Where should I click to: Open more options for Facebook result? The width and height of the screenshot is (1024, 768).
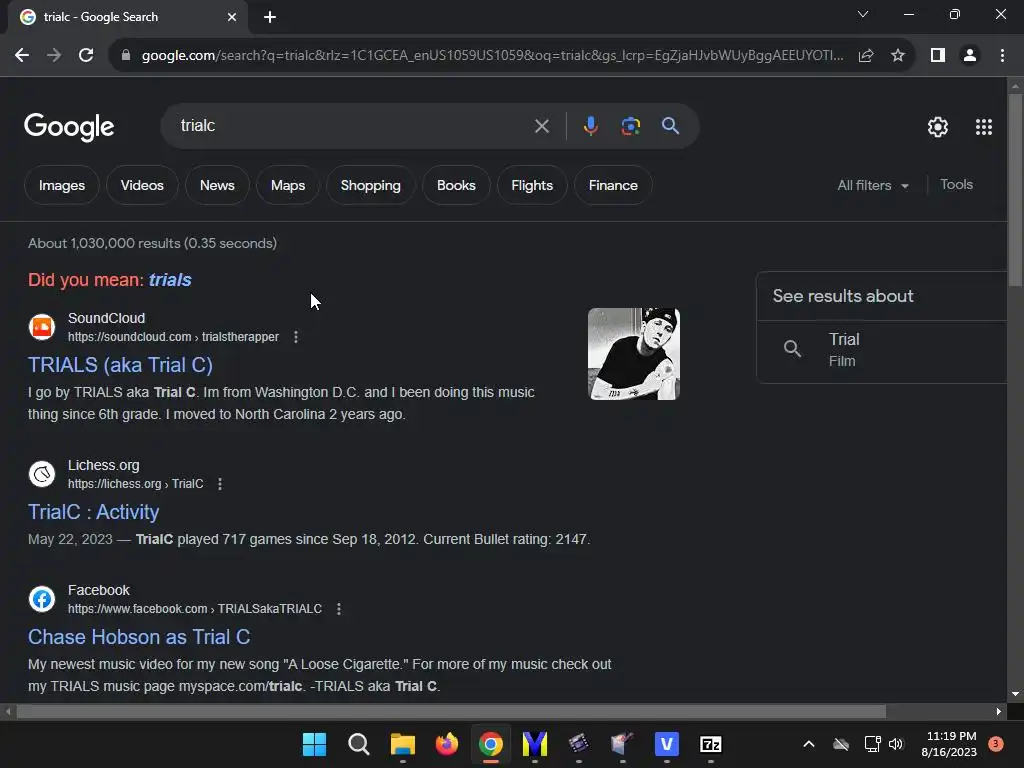pos(339,609)
